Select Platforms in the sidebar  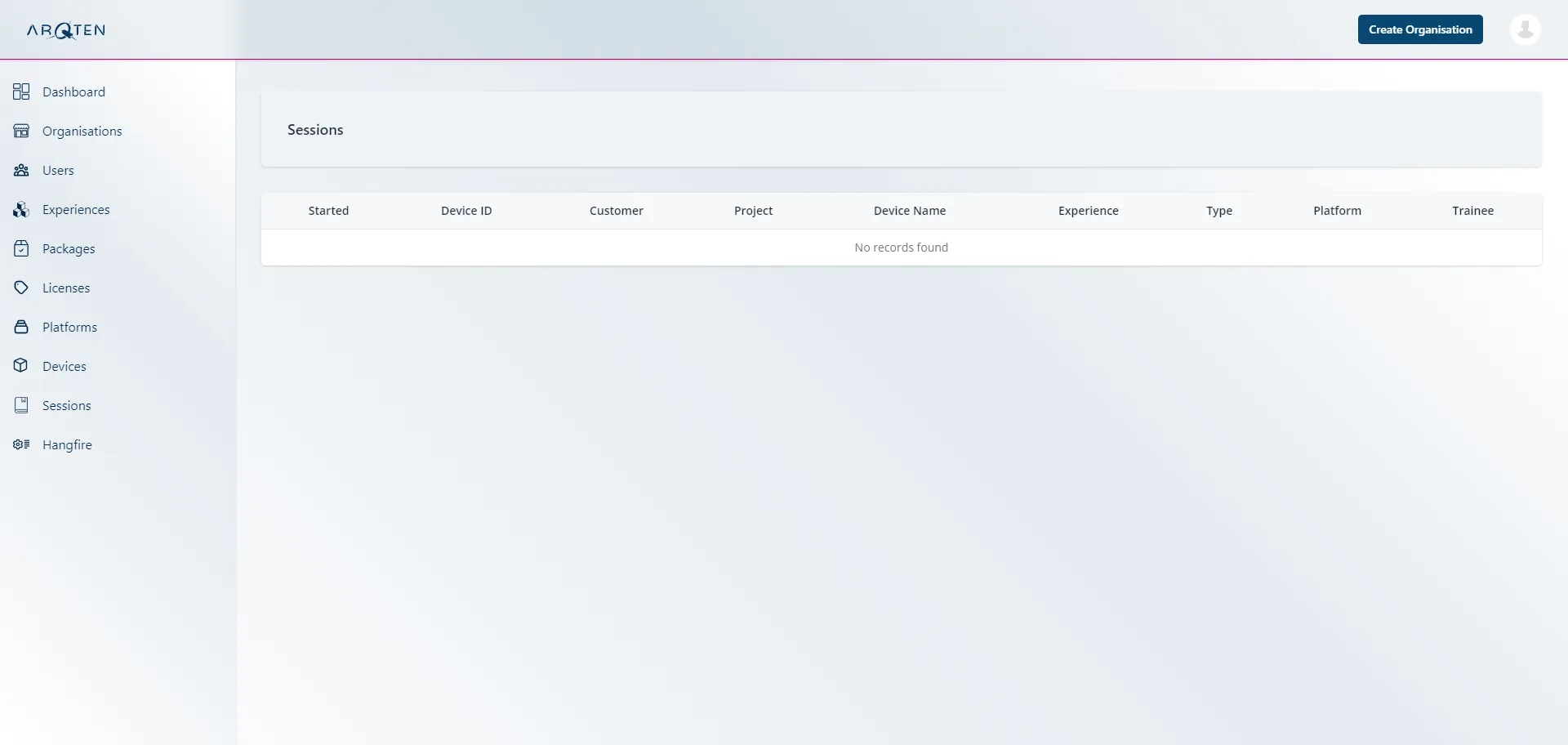pyautogui.click(x=69, y=327)
